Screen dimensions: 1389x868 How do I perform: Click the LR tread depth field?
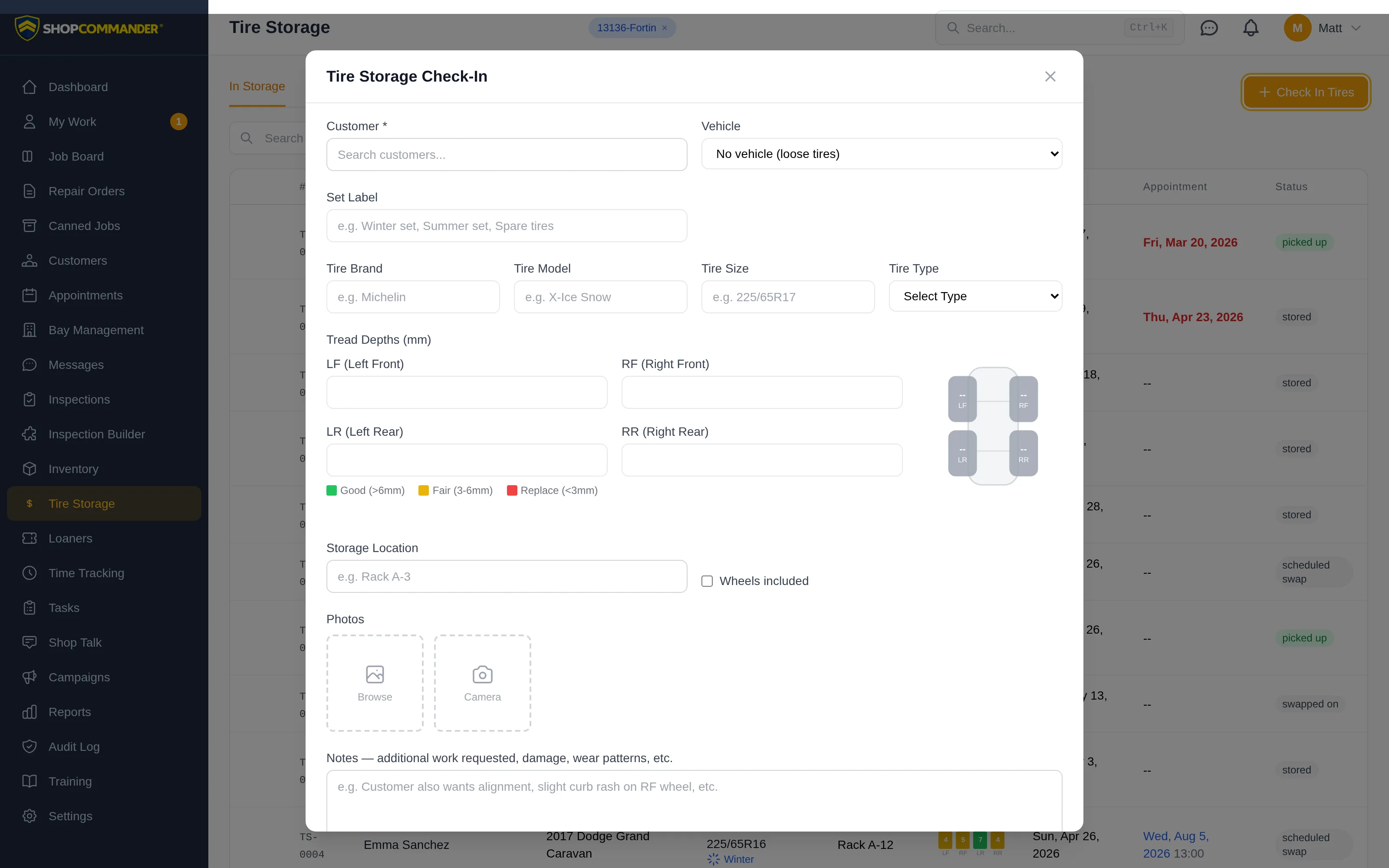click(467, 460)
